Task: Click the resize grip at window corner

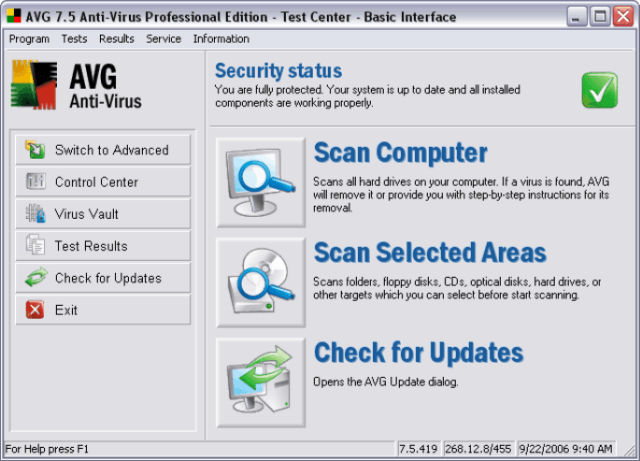Action: (x=631, y=450)
